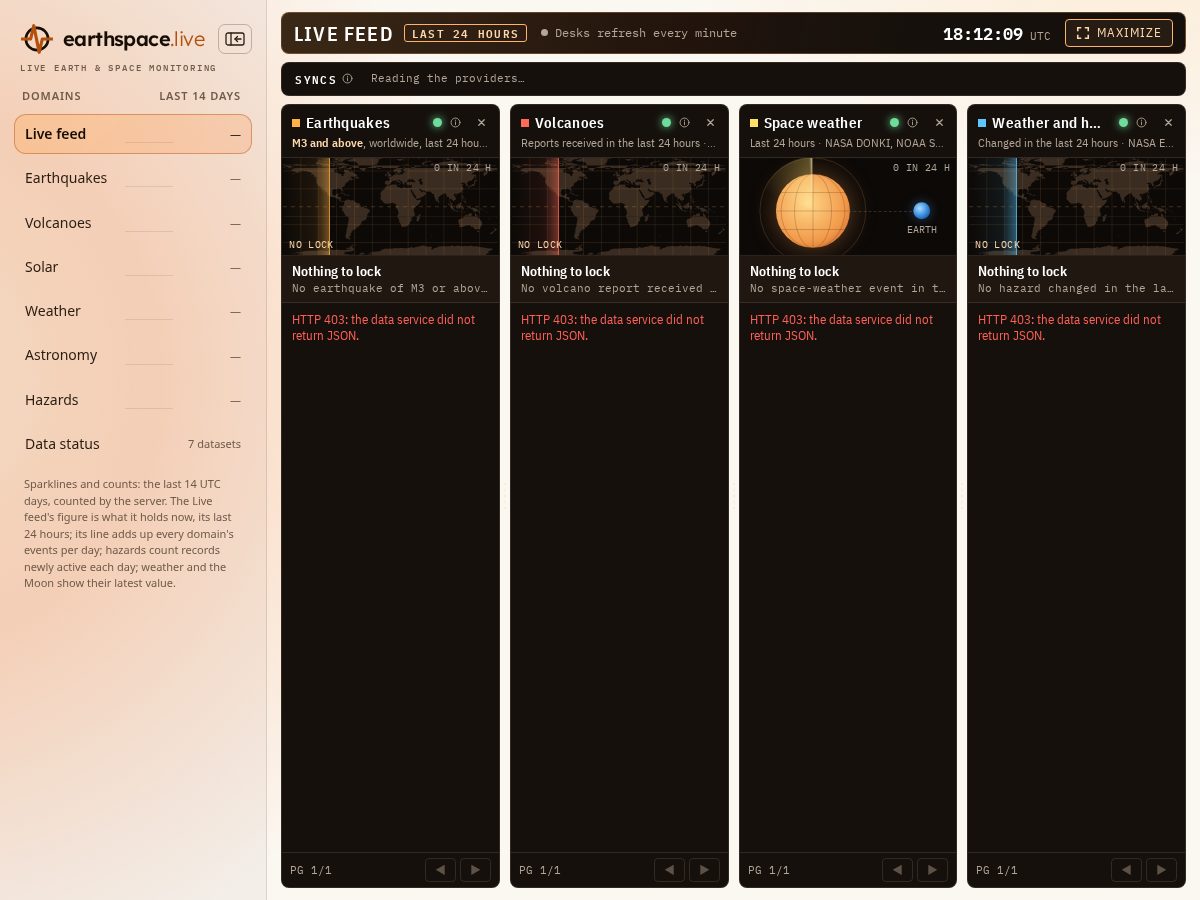Click the green status dot on Weather desk
The height and width of the screenshot is (900, 1200).
pyautogui.click(x=1123, y=123)
